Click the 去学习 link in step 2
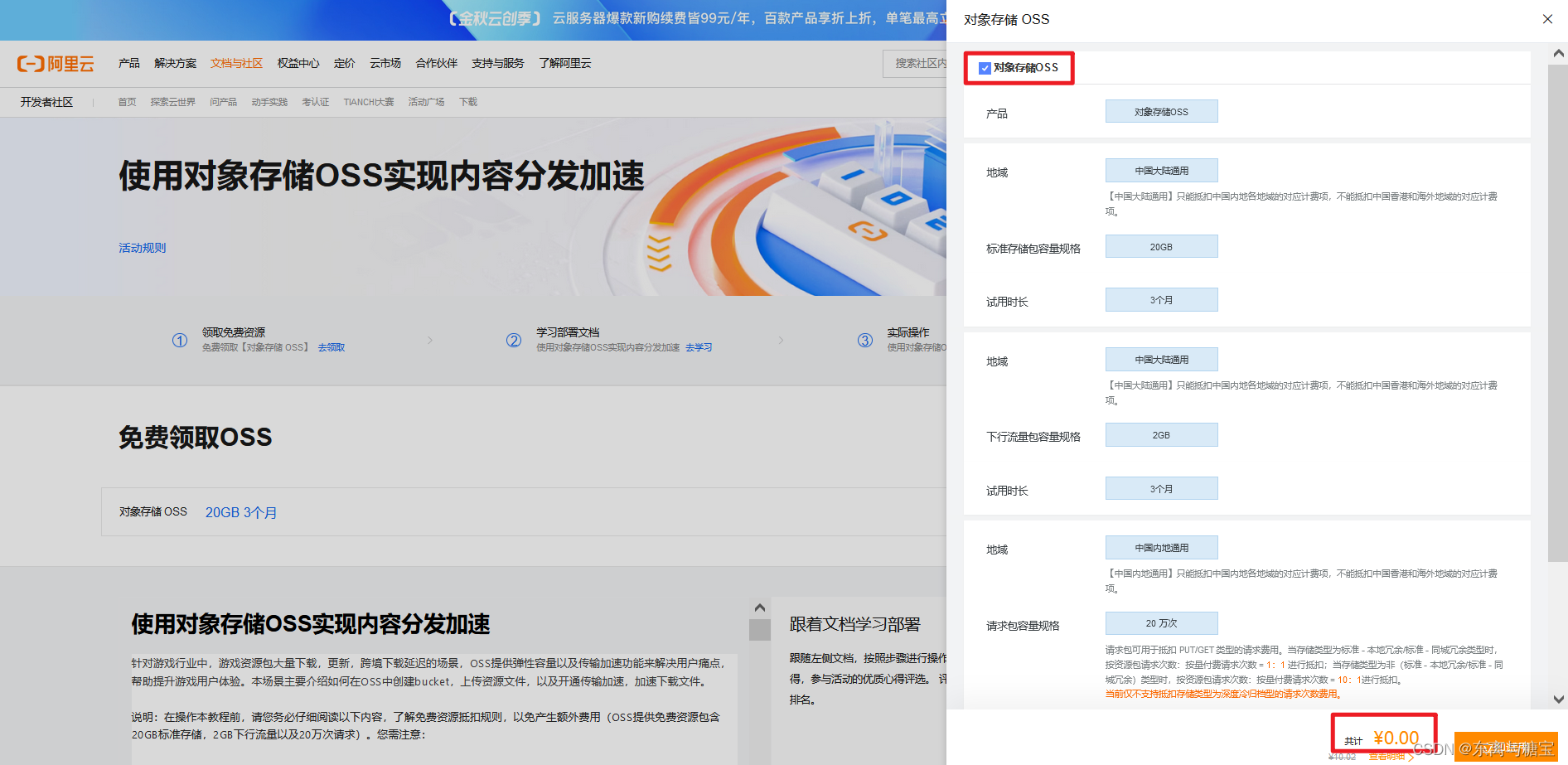This screenshot has height=765, width=1568. (x=699, y=347)
